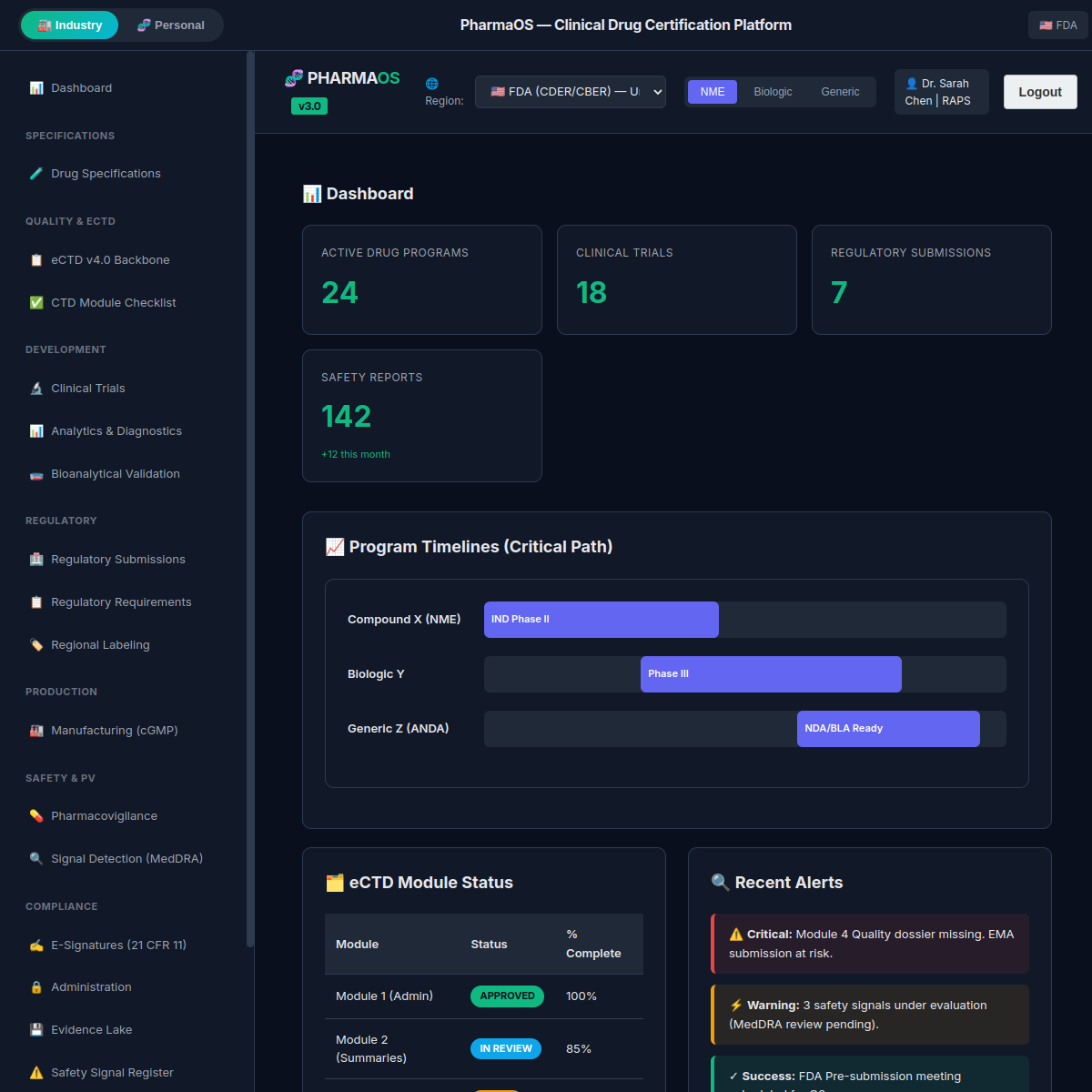The width and height of the screenshot is (1092, 1092).
Task: Select the Generic drug type button
Action: pyautogui.click(x=840, y=92)
